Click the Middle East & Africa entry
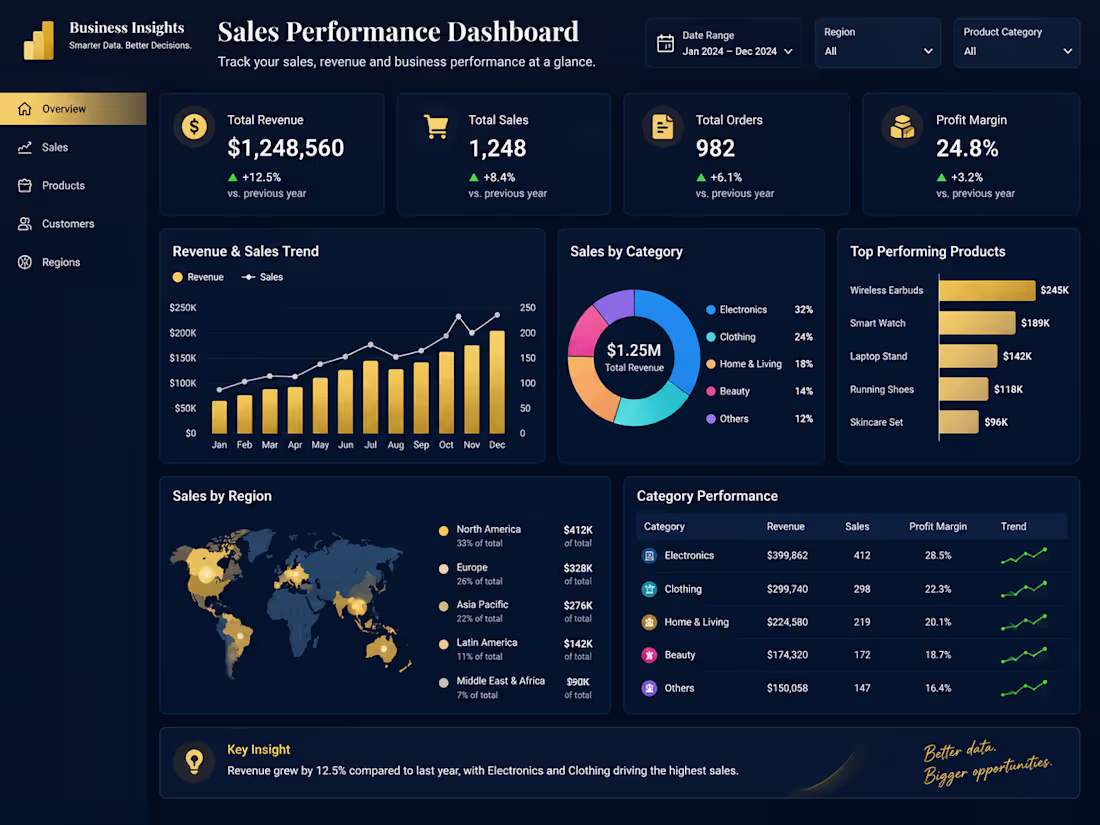 click(516, 688)
